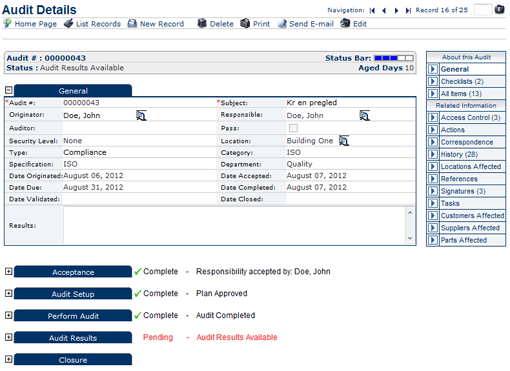Click arrow icon next to Tasks

click(x=433, y=203)
